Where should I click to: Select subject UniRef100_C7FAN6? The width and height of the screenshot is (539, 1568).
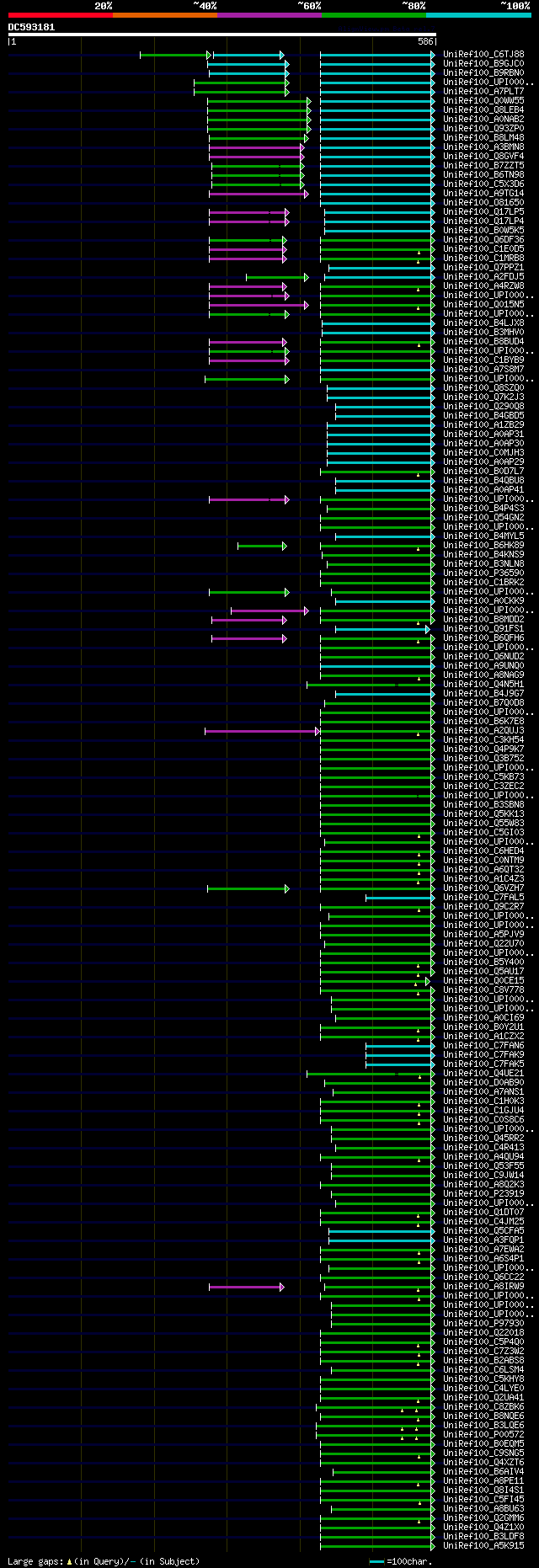483,1046
